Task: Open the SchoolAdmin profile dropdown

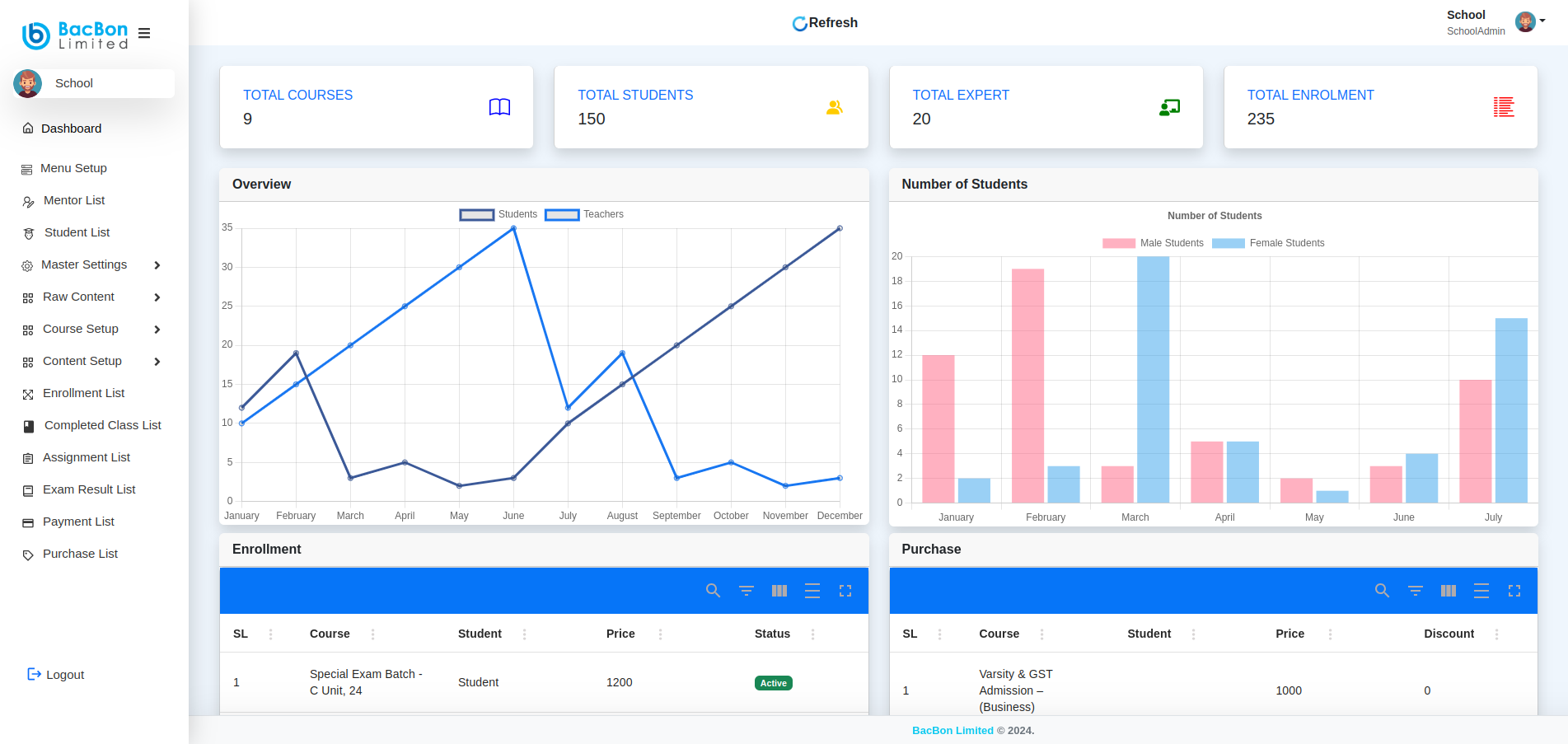Action: 1529,22
